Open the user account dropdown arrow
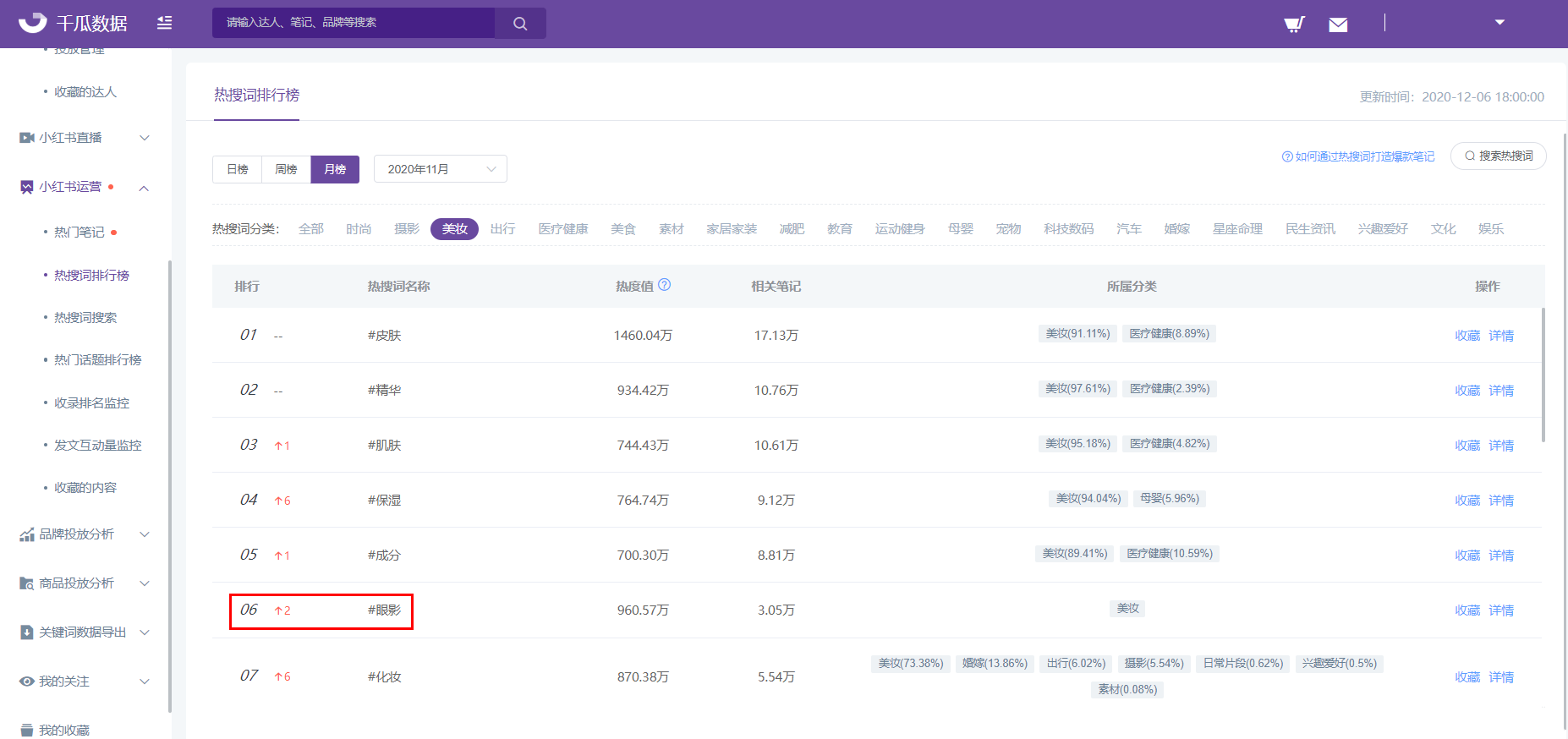Screen dimensions: 1568x739 (1499, 23)
